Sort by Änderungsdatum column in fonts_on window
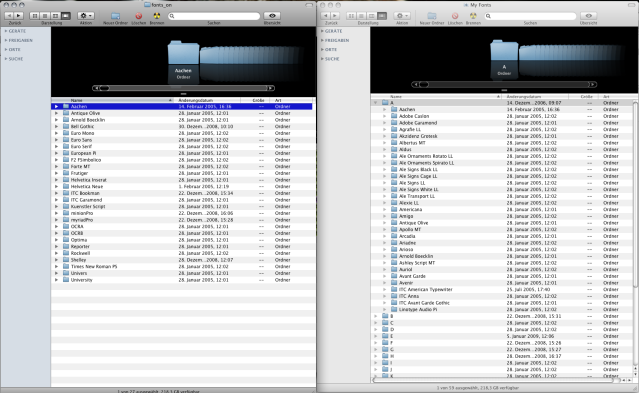This screenshot has height=393, width=639. pyautogui.click(x=208, y=100)
